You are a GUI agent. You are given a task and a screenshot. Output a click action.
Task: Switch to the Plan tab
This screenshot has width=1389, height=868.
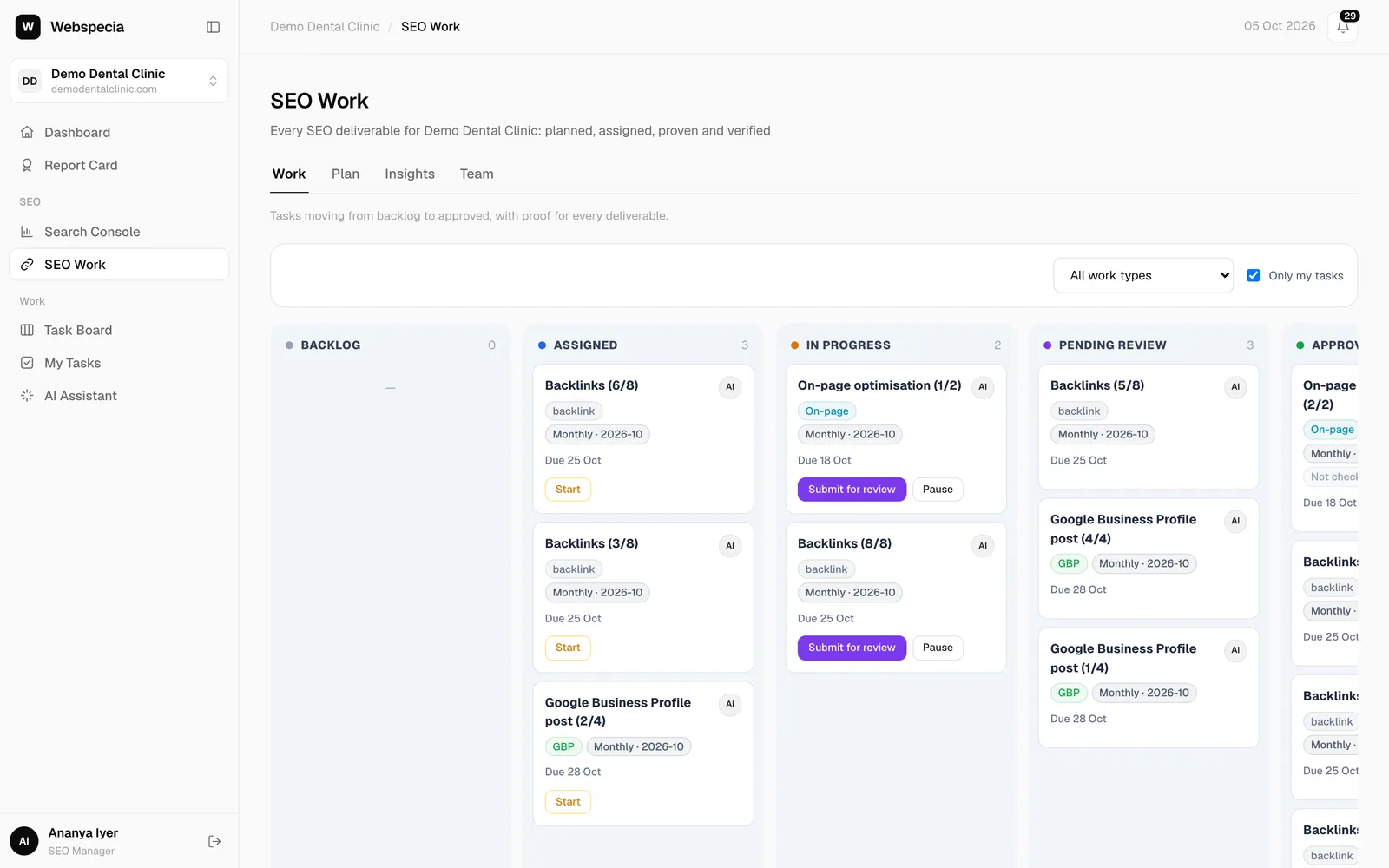pyautogui.click(x=346, y=174)
